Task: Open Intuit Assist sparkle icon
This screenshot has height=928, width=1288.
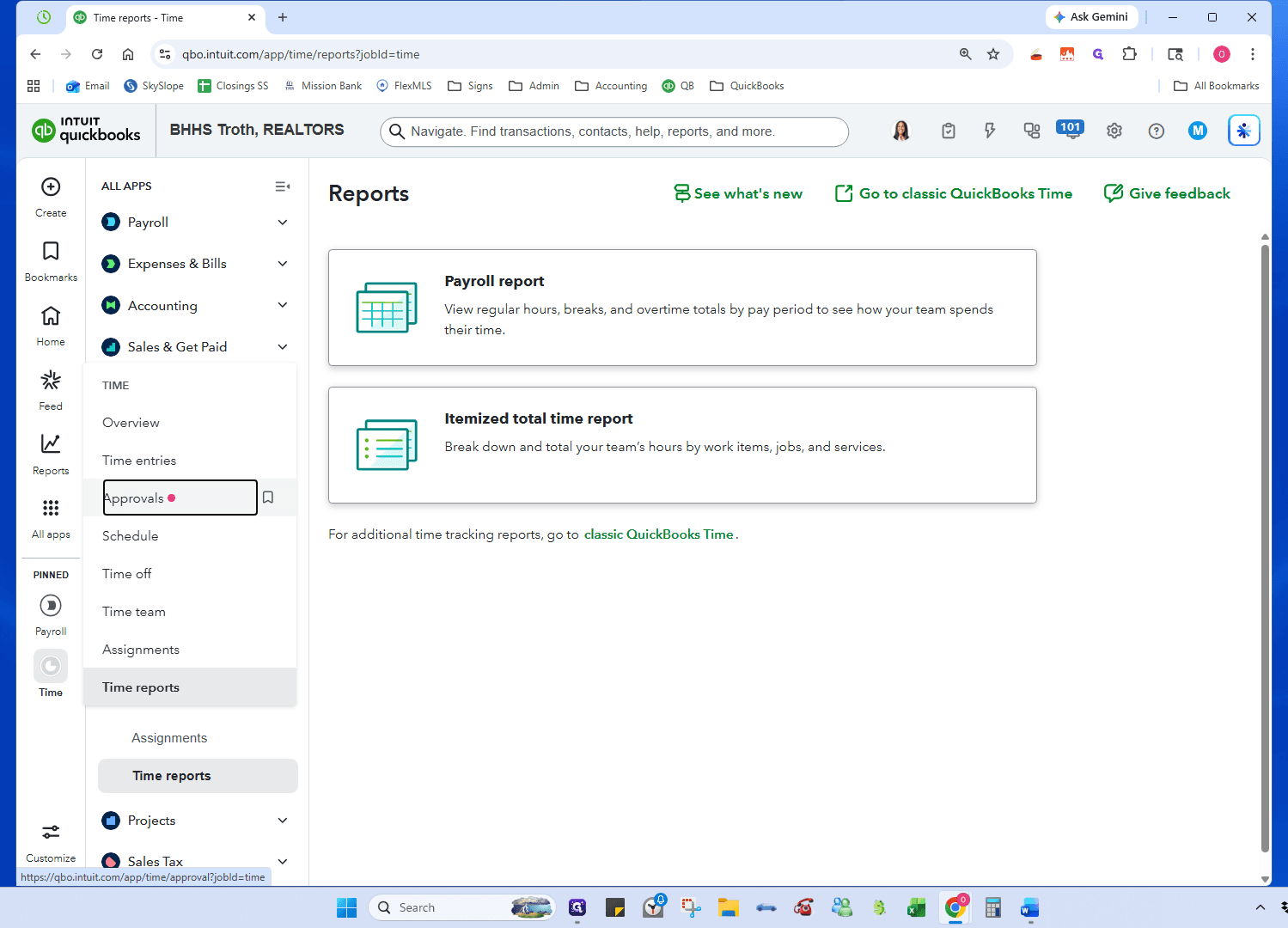Action: [x=1243, y=131]
